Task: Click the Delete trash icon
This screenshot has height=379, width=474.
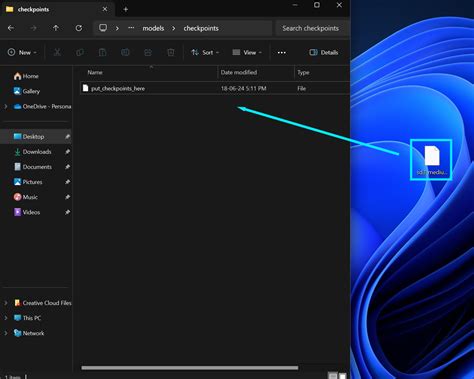Action: click(x=171, y=52)
